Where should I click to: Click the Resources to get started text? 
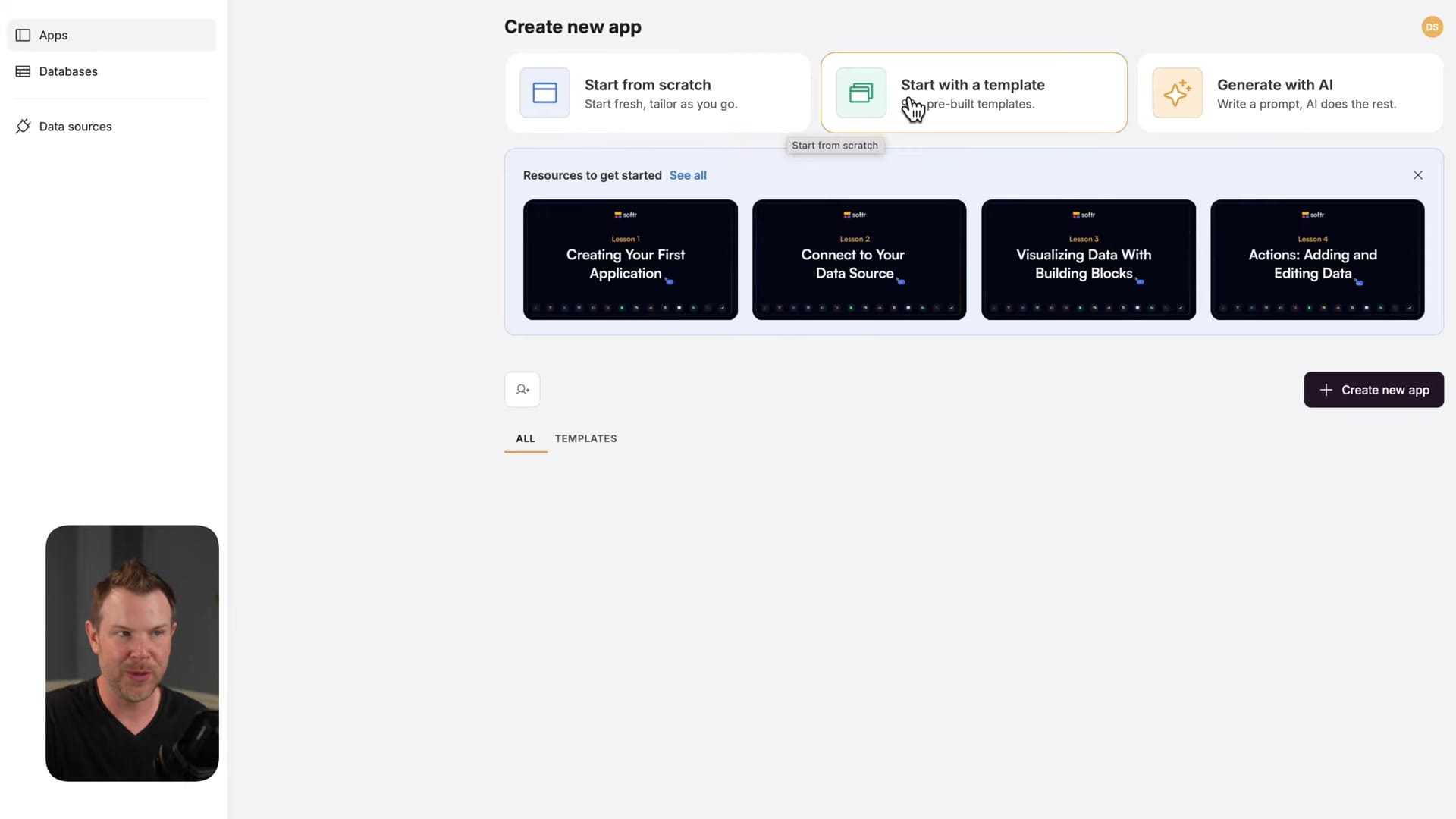coord(592,175)
